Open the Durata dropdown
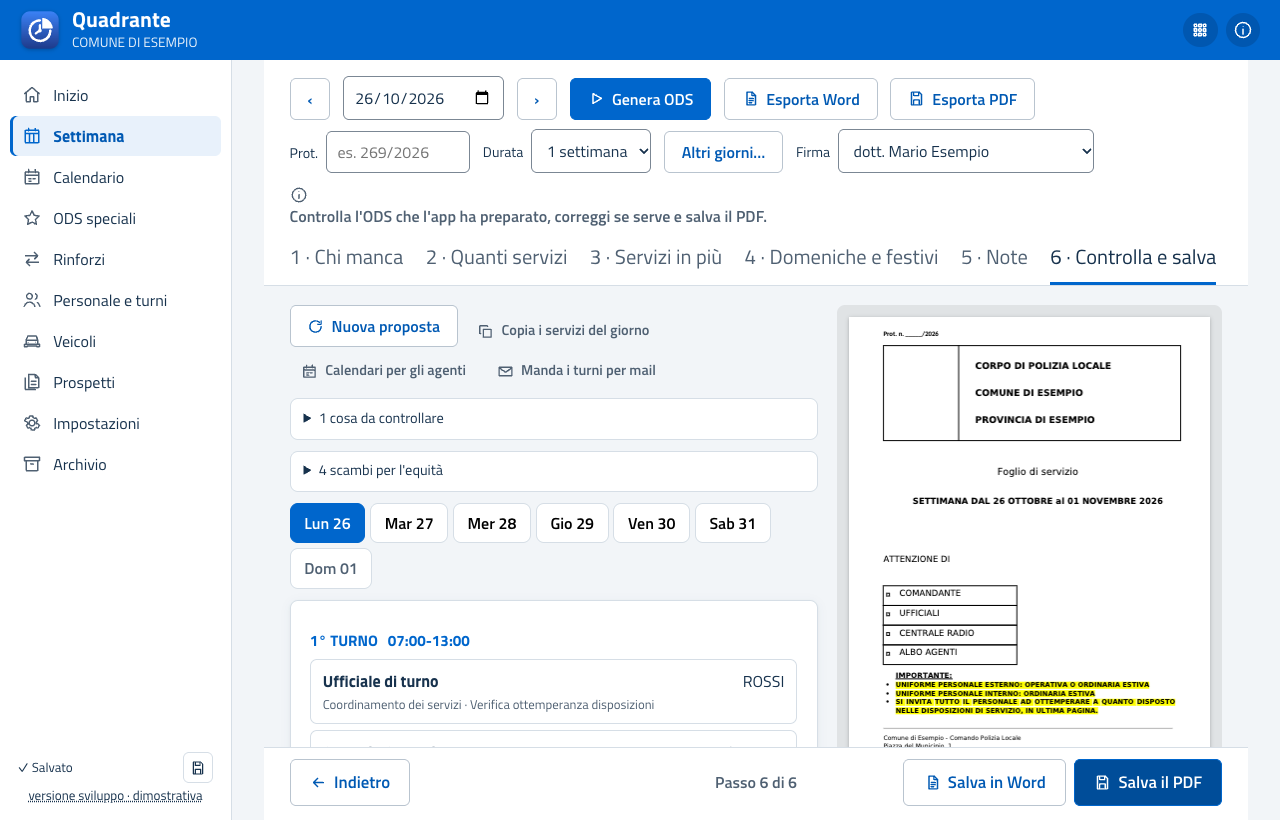The width and height of the screenshot is (1280, 820). coord(591,151)
